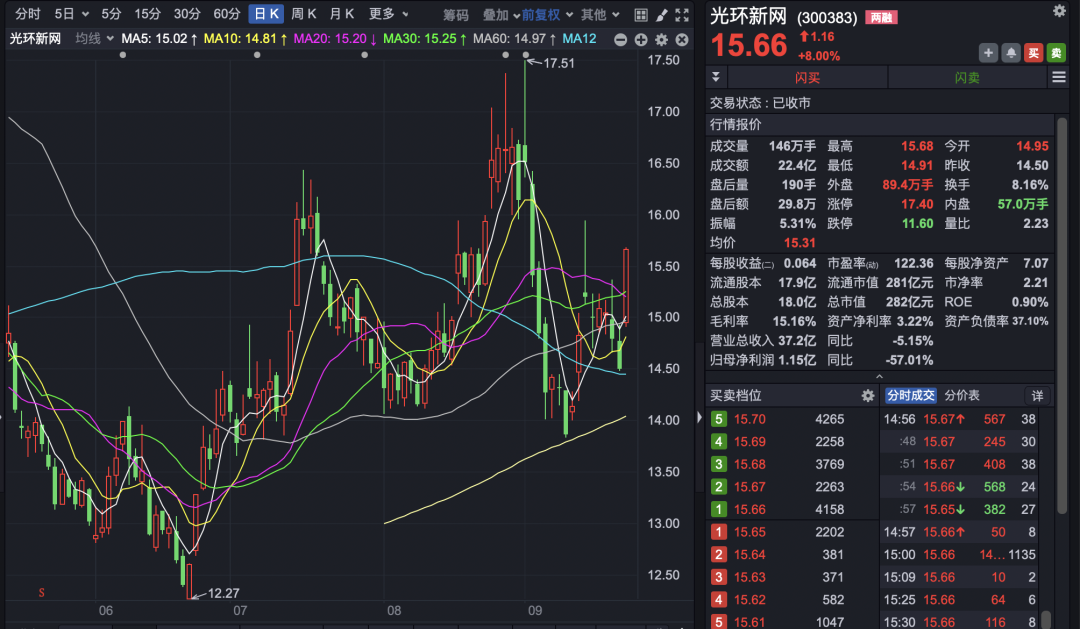Viewport: 1080px width, 629px height.
Task: Open the 买卖档位 order book settings gear
Action: [x=867, y=396]
